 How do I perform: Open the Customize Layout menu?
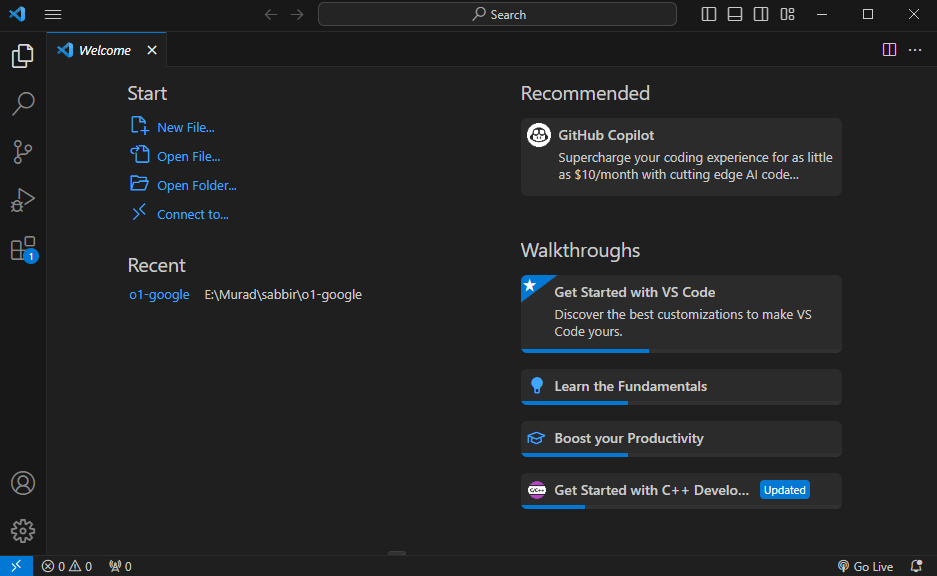pos(788,14)
